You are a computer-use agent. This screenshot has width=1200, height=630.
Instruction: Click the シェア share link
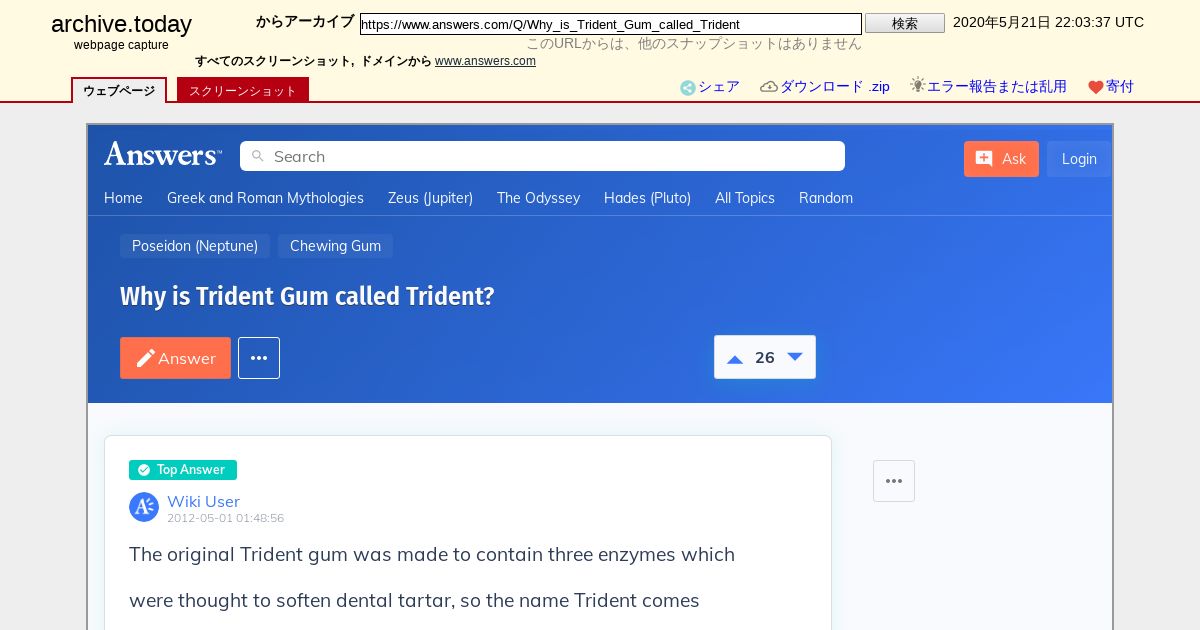tap(719, 87)
